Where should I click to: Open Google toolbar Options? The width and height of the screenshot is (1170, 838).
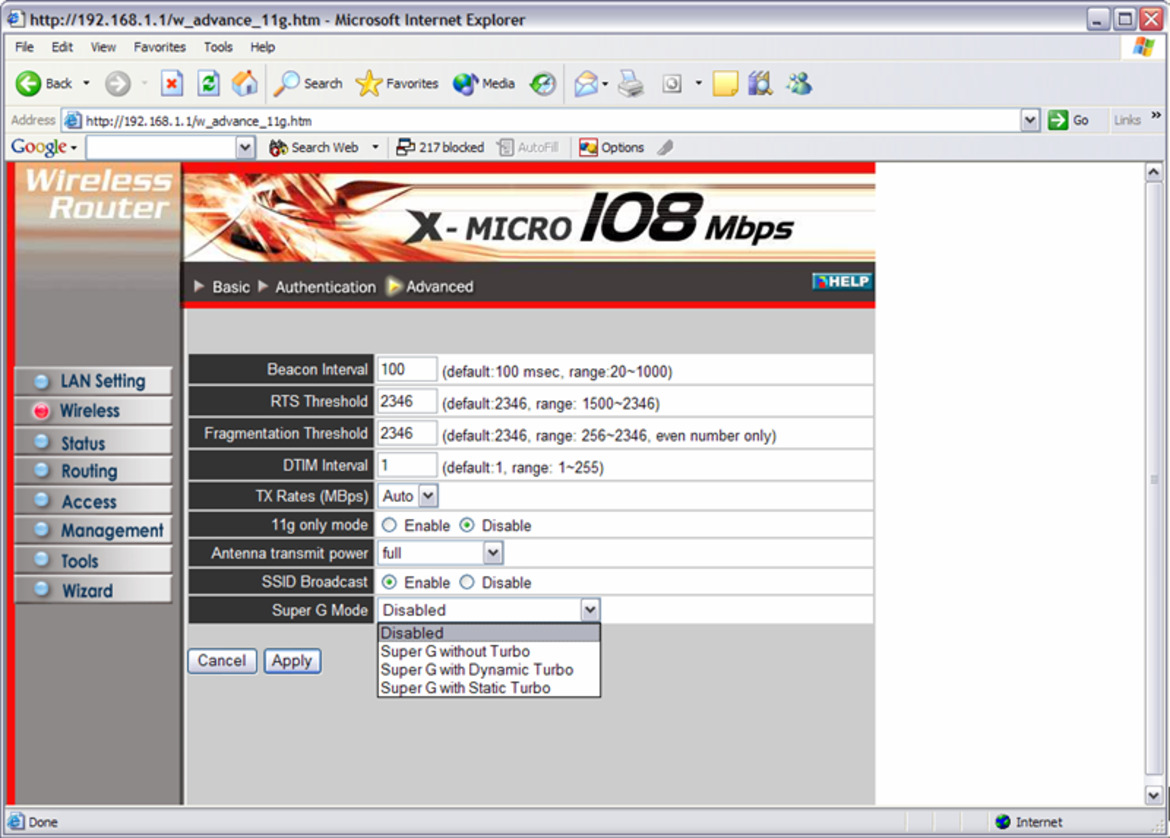(611, 148)
